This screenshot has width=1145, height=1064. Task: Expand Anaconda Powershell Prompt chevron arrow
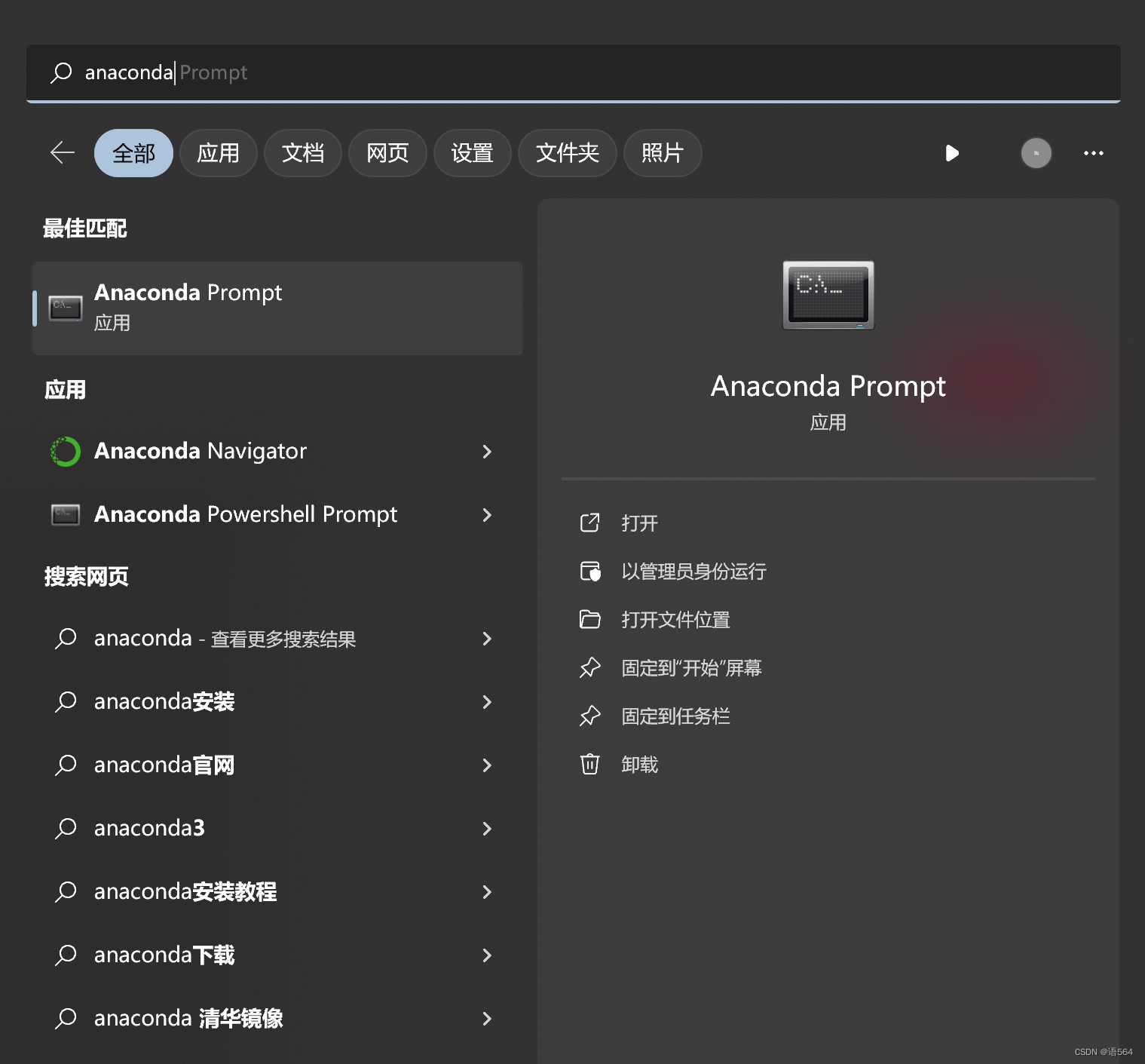(x=487, y=515)
